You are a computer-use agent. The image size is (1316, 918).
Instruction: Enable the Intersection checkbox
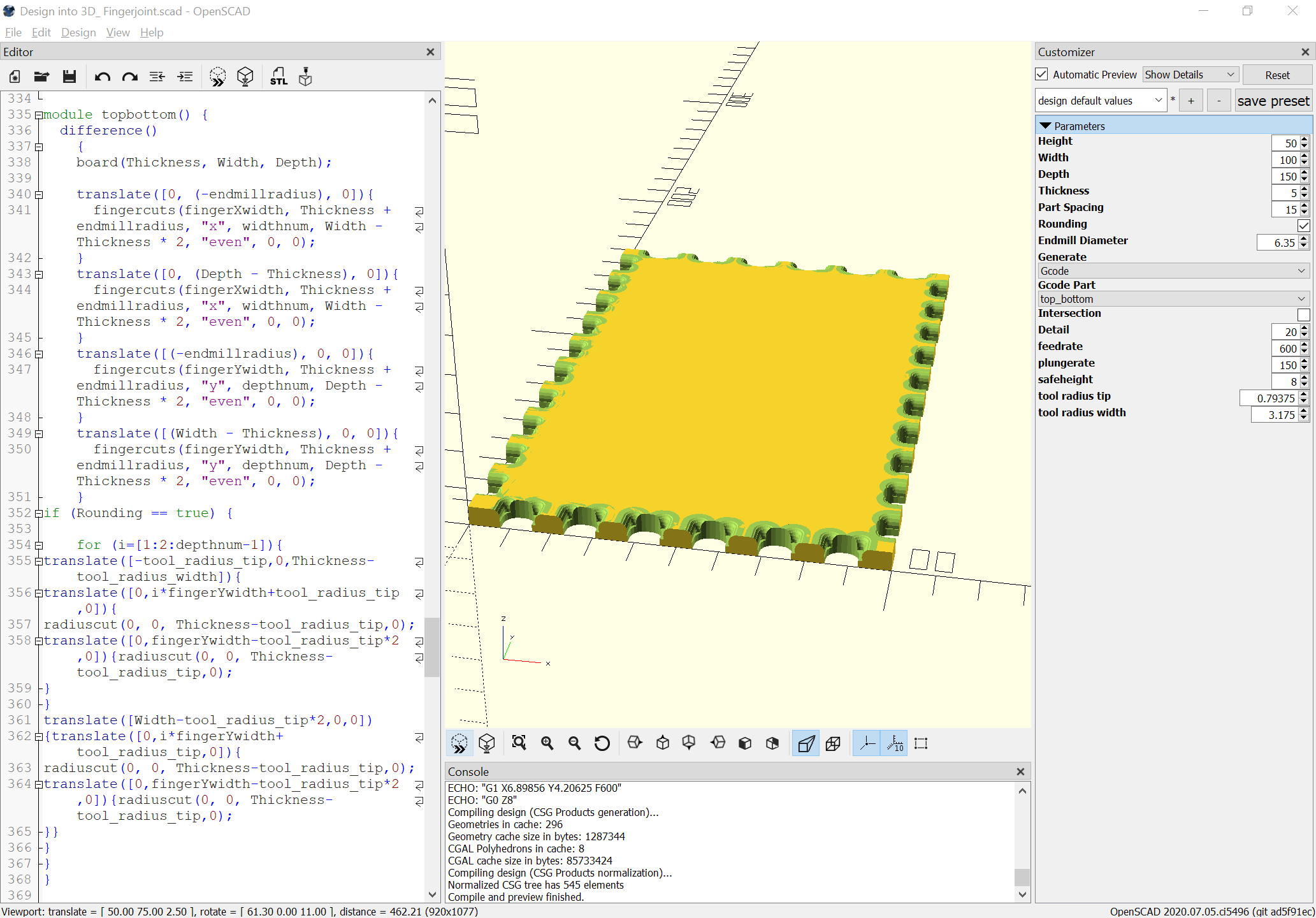coord(1303,314)
